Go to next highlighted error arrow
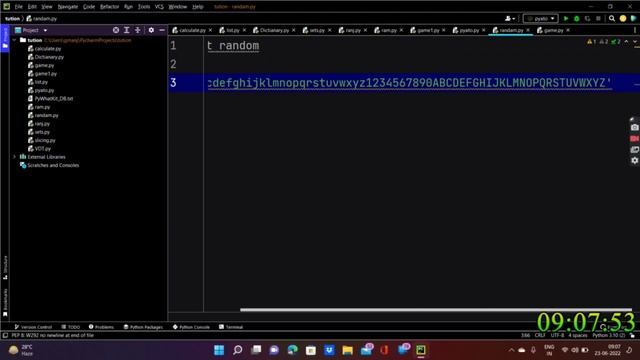Image resolution: width=640 pixels, height=360 pixels. pos(634,42)
